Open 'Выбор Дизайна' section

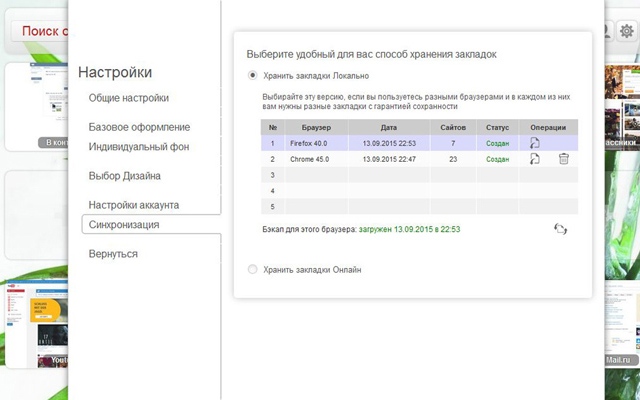pyautogui.click(x=125, y=176)
